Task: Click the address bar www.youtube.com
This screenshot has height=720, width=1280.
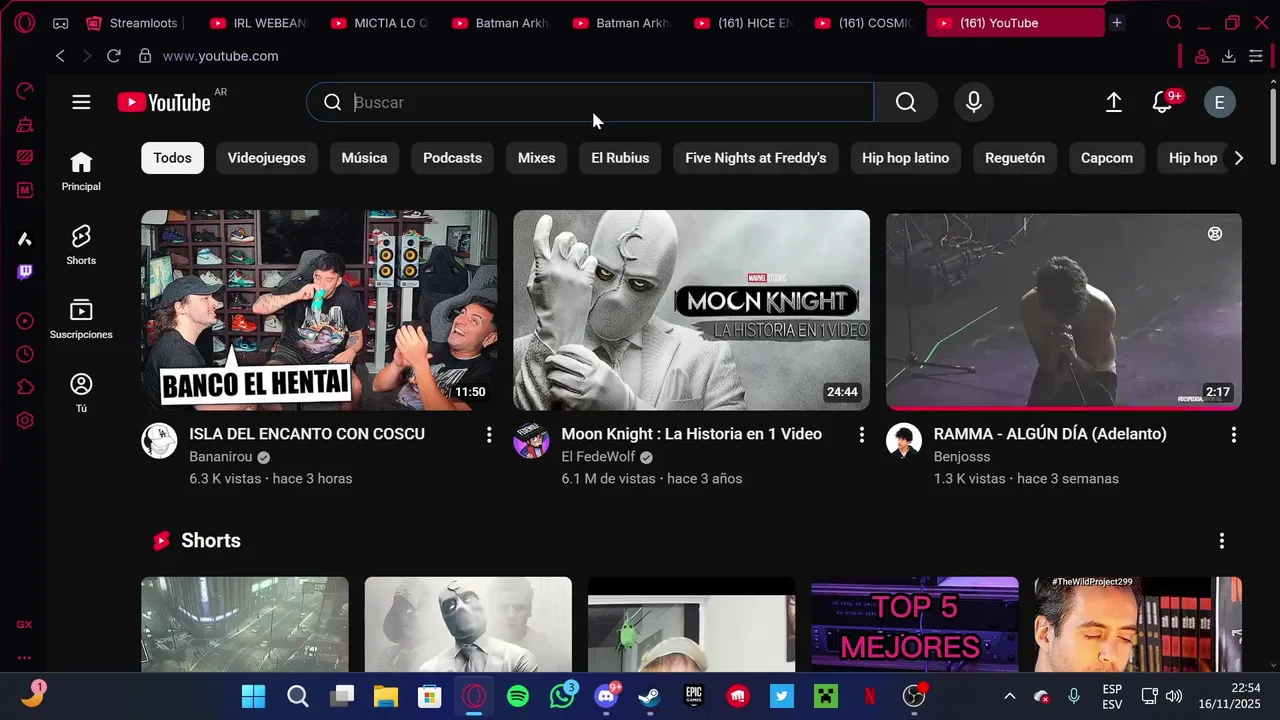Action: click(220, 56)
